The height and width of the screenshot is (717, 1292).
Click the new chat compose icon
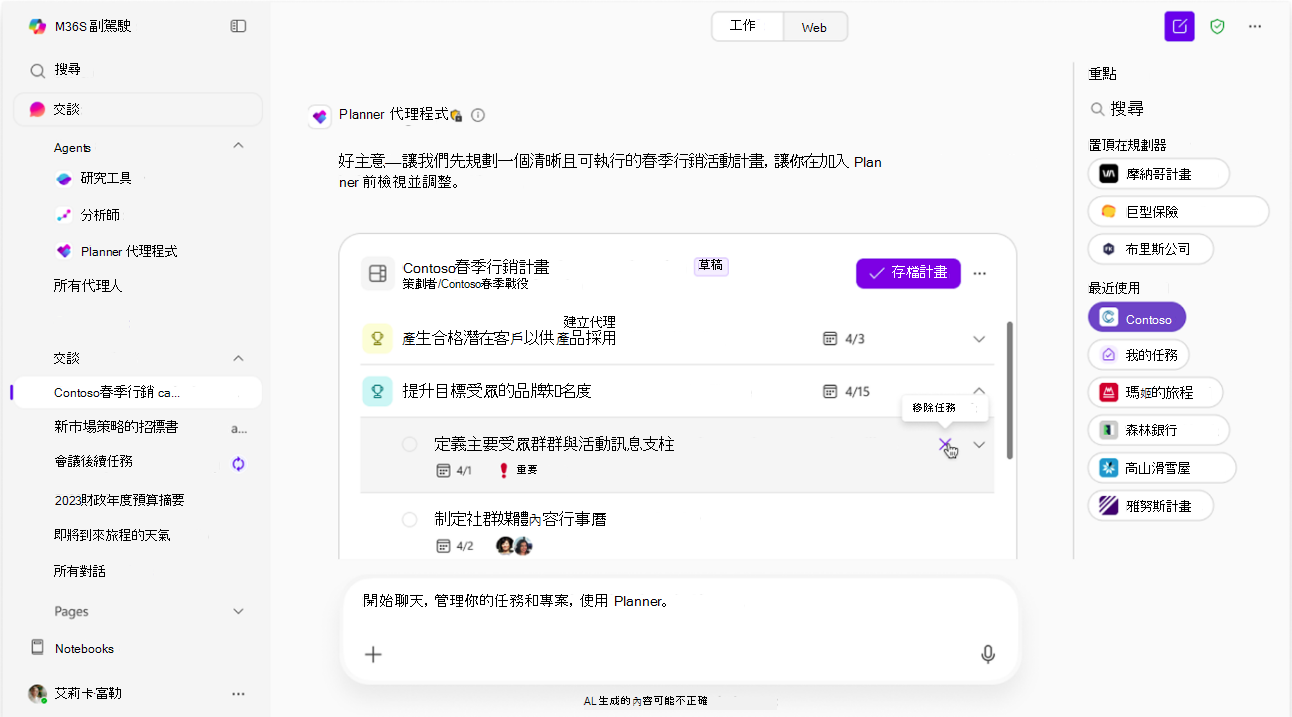(x=1180, y=27)
